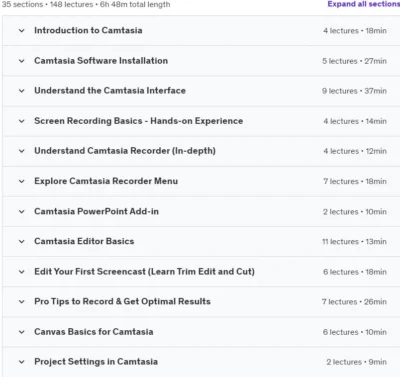Open Camtasia PowerPoint Add-in section title
Image resolution: width=400 pixels, height=377 pixels.
(96, 211)
